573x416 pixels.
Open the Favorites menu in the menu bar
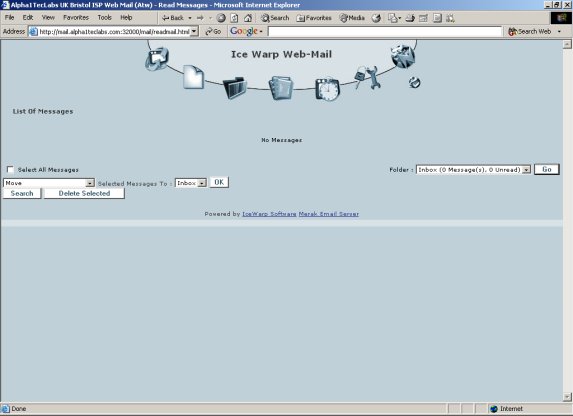tap(76, 18)
